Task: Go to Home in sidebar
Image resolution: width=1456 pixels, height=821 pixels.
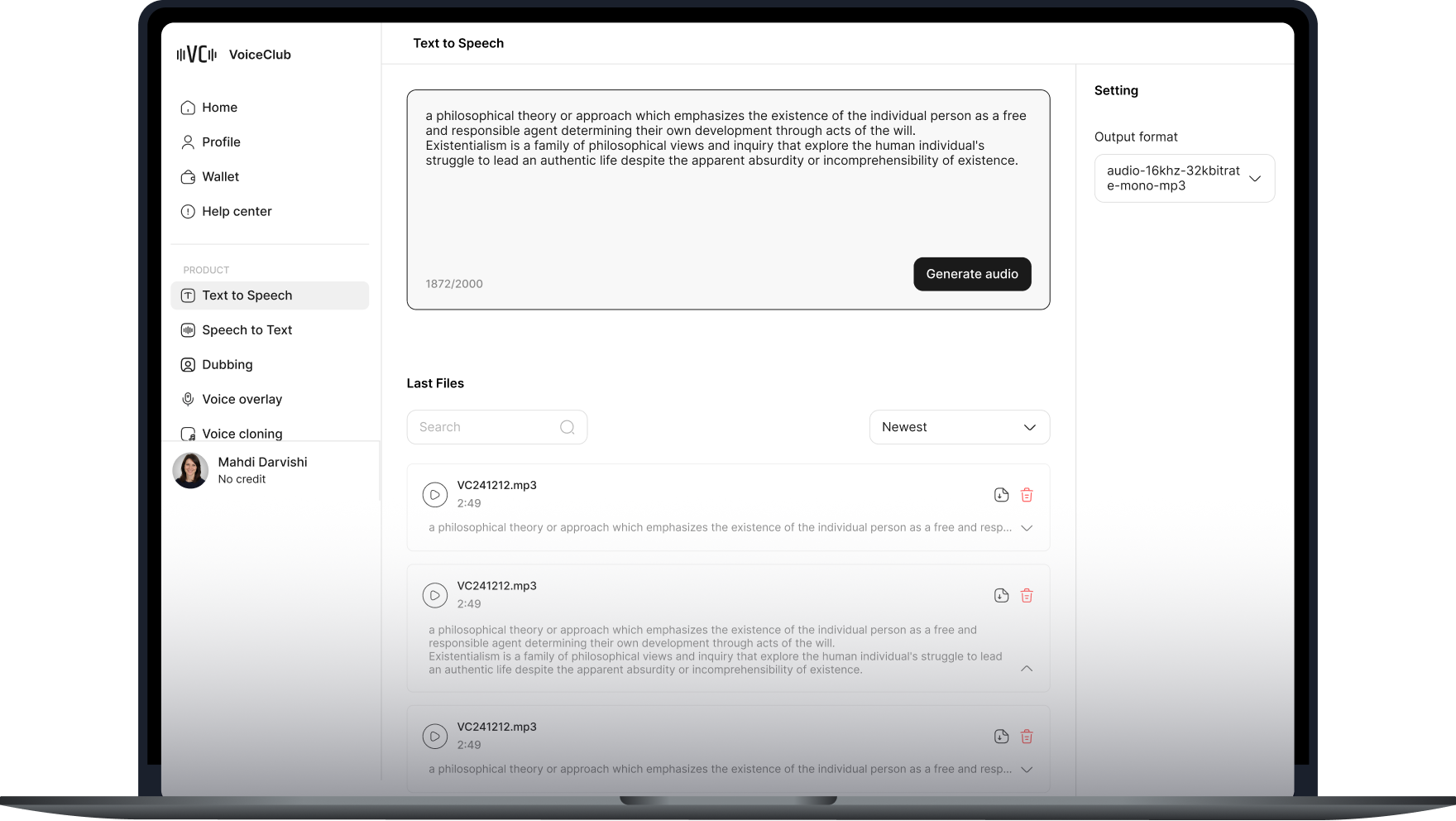Action: click(219, 108)
